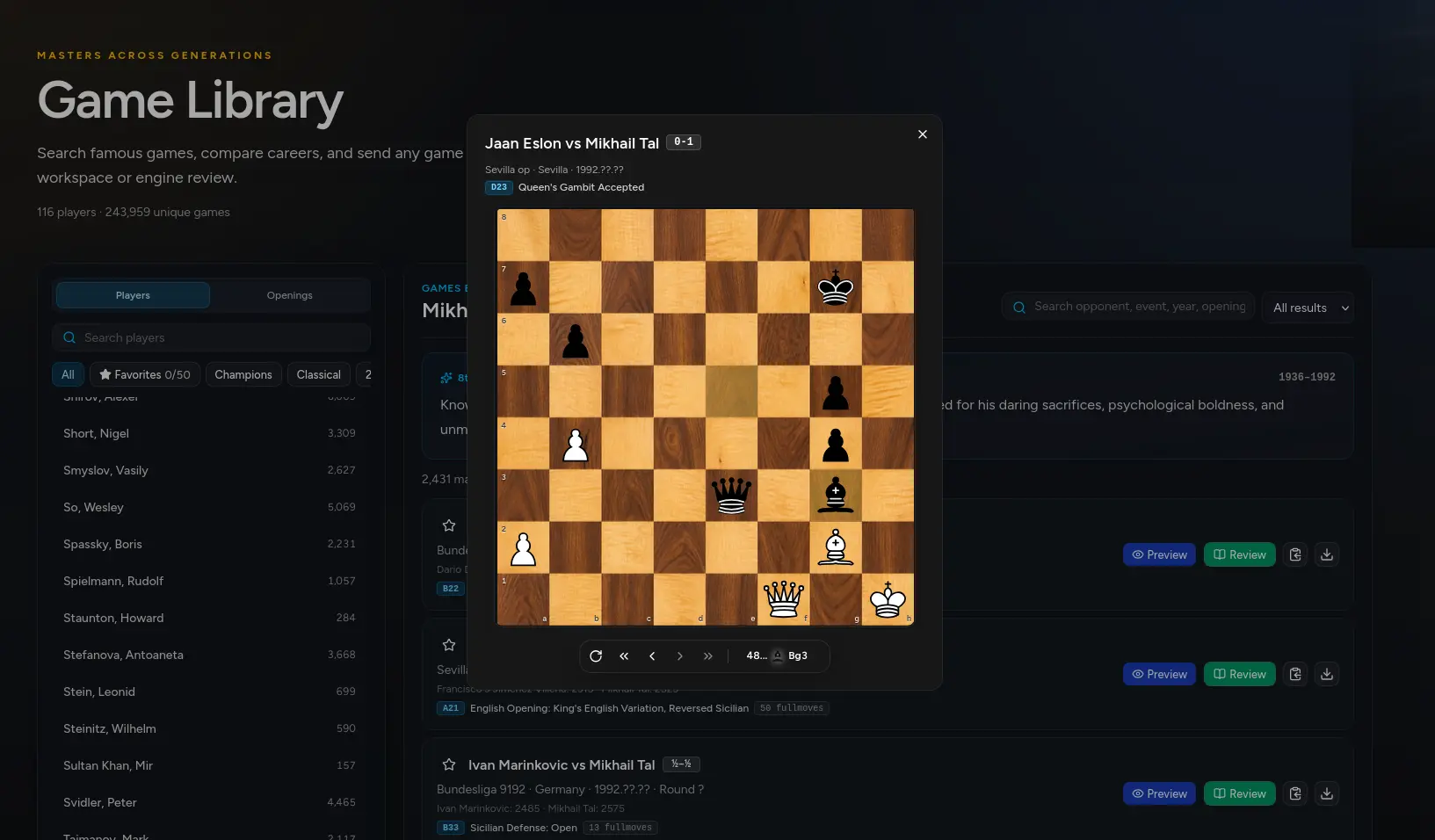Open Stein, Leonid in the player list
The image size is (1435, 840).
[209, 692]
